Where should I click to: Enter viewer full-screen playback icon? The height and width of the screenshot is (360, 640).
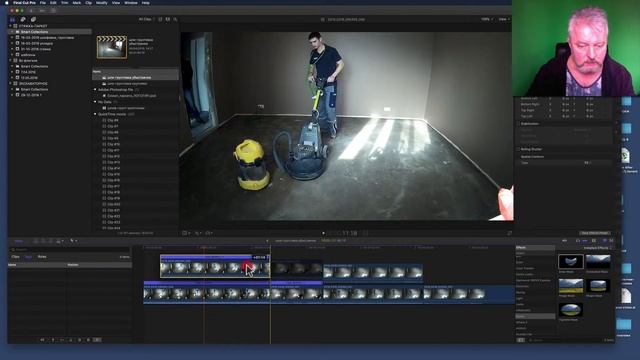tap(509, 233)
